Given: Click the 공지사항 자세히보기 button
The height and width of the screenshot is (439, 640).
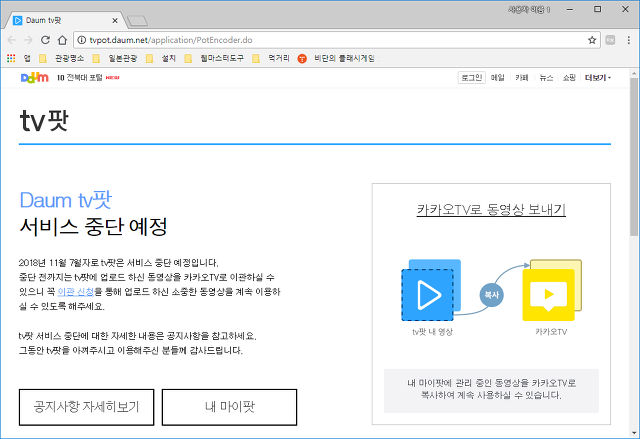Looking at the screenshot, I should pos(87,407).
